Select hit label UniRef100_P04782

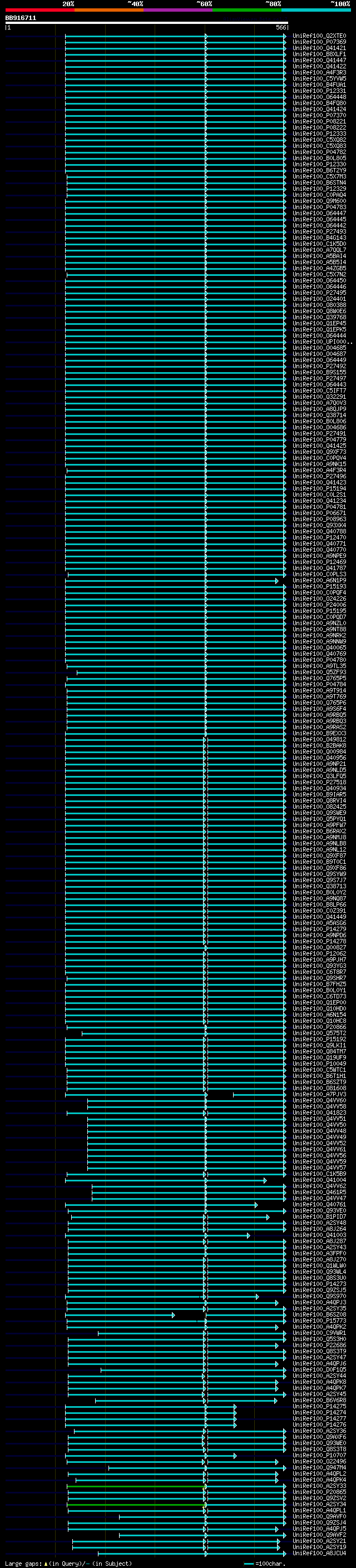point(319,152)
